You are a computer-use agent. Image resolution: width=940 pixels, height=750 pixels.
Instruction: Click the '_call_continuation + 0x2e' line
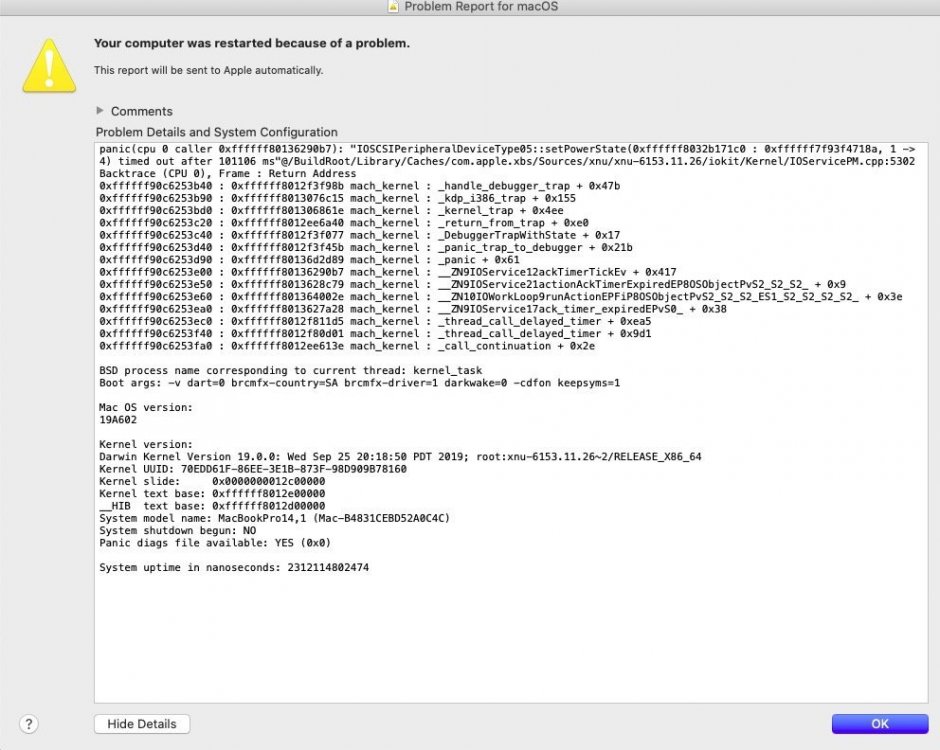tap(347, 346)
